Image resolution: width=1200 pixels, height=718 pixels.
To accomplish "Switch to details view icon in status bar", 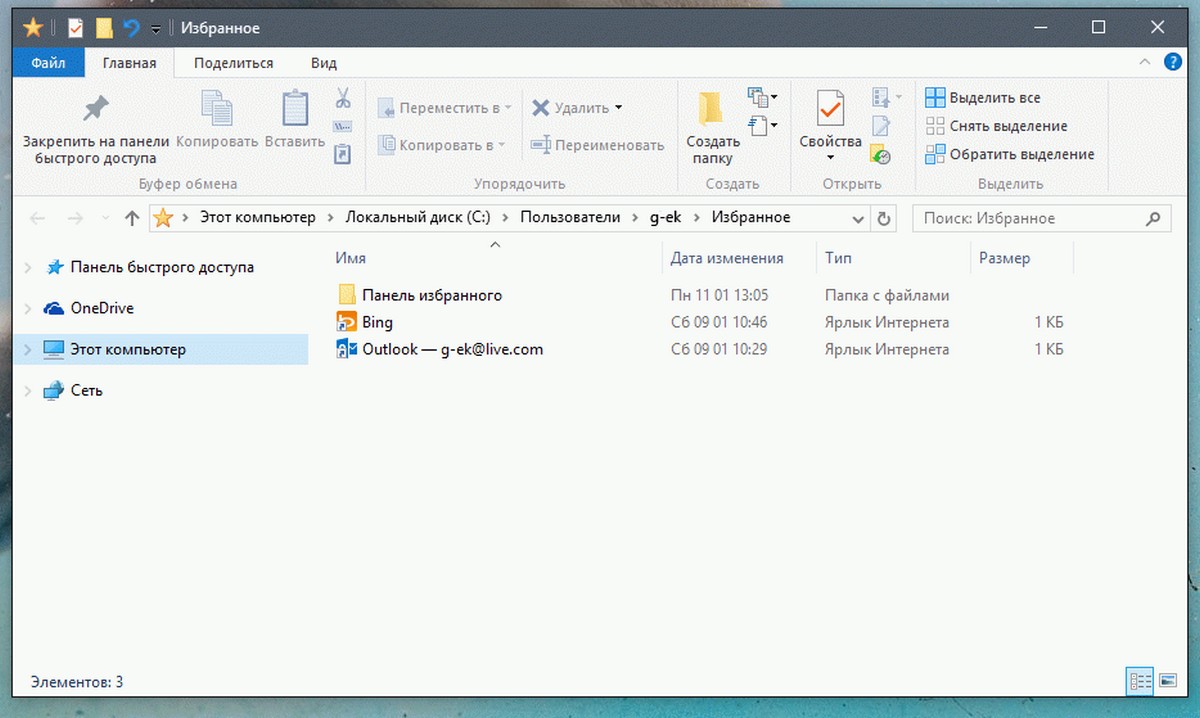I will 1140,681.
